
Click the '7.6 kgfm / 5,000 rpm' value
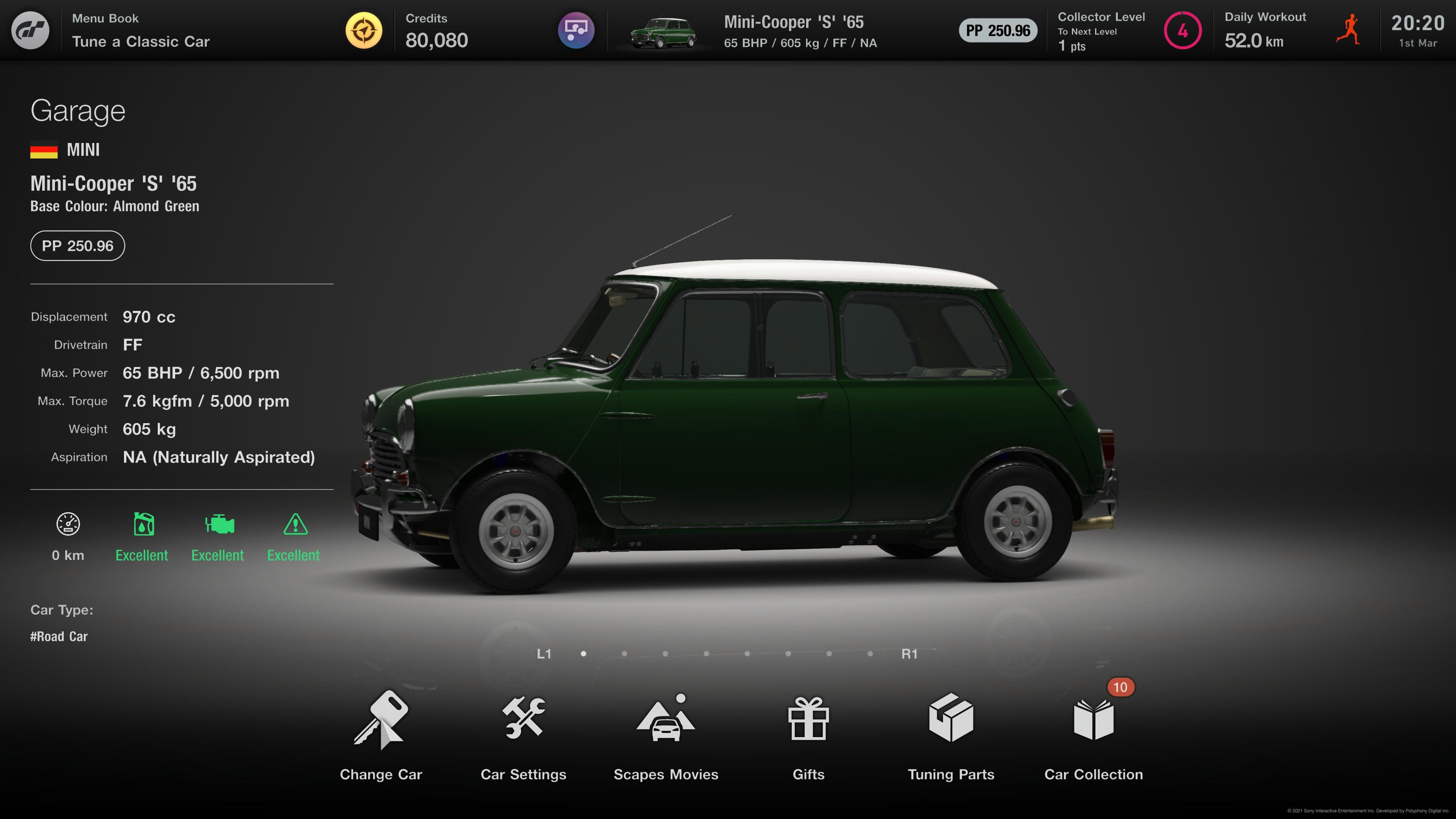[206, 401]
